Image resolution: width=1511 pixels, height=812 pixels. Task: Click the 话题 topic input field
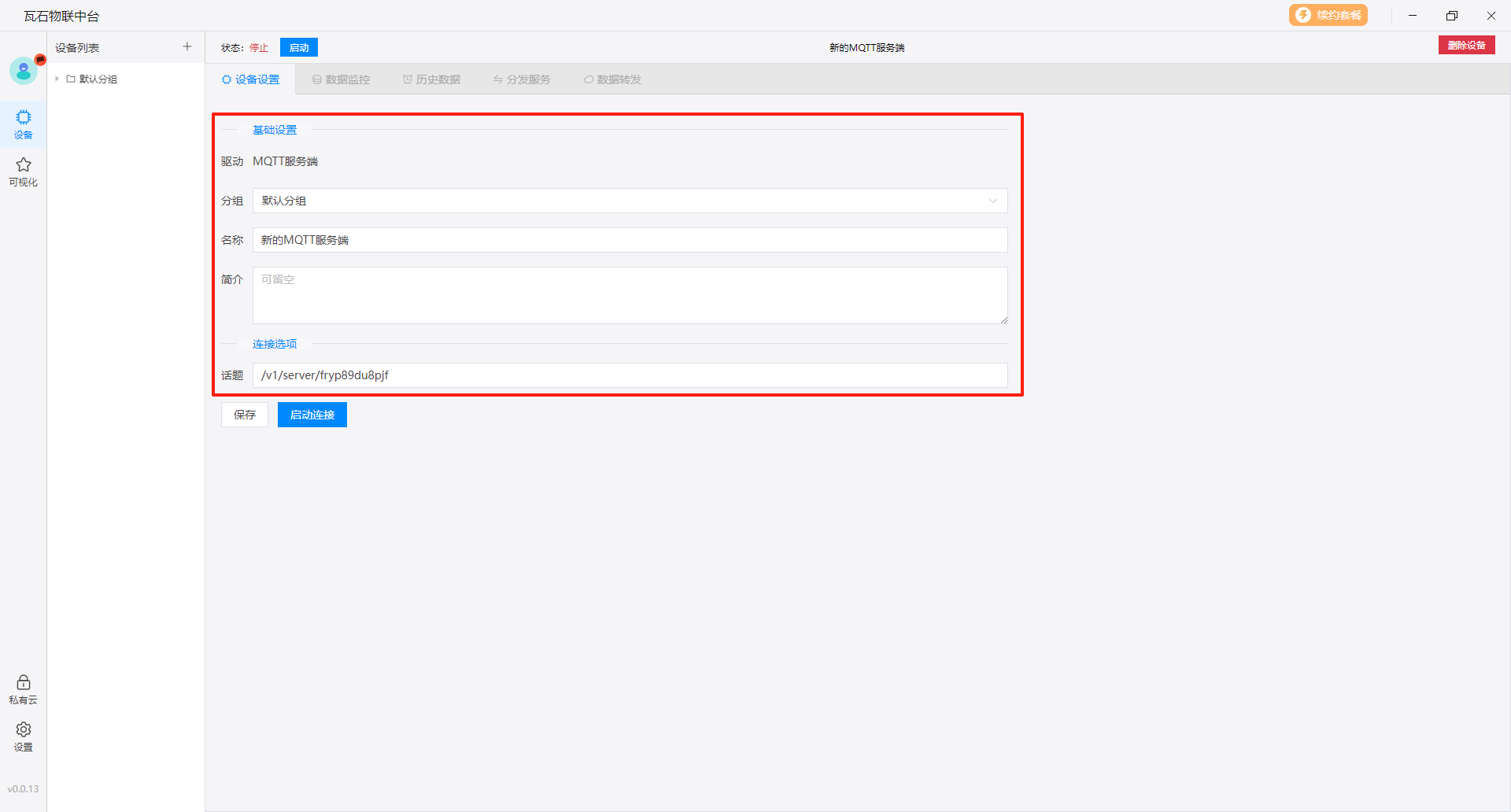tap(630, 375)
